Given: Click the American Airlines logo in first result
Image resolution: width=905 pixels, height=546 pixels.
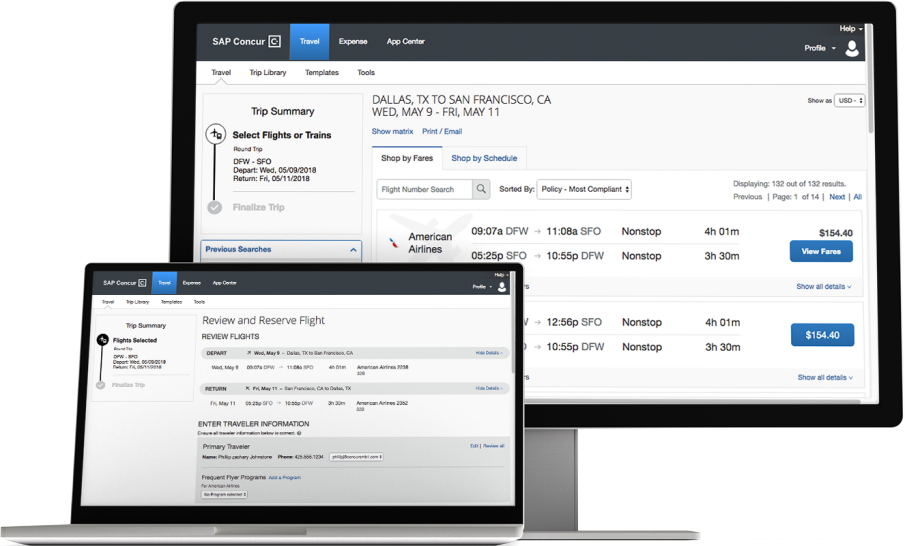Looking at the screenshot, I should click(x=394, y=243).
